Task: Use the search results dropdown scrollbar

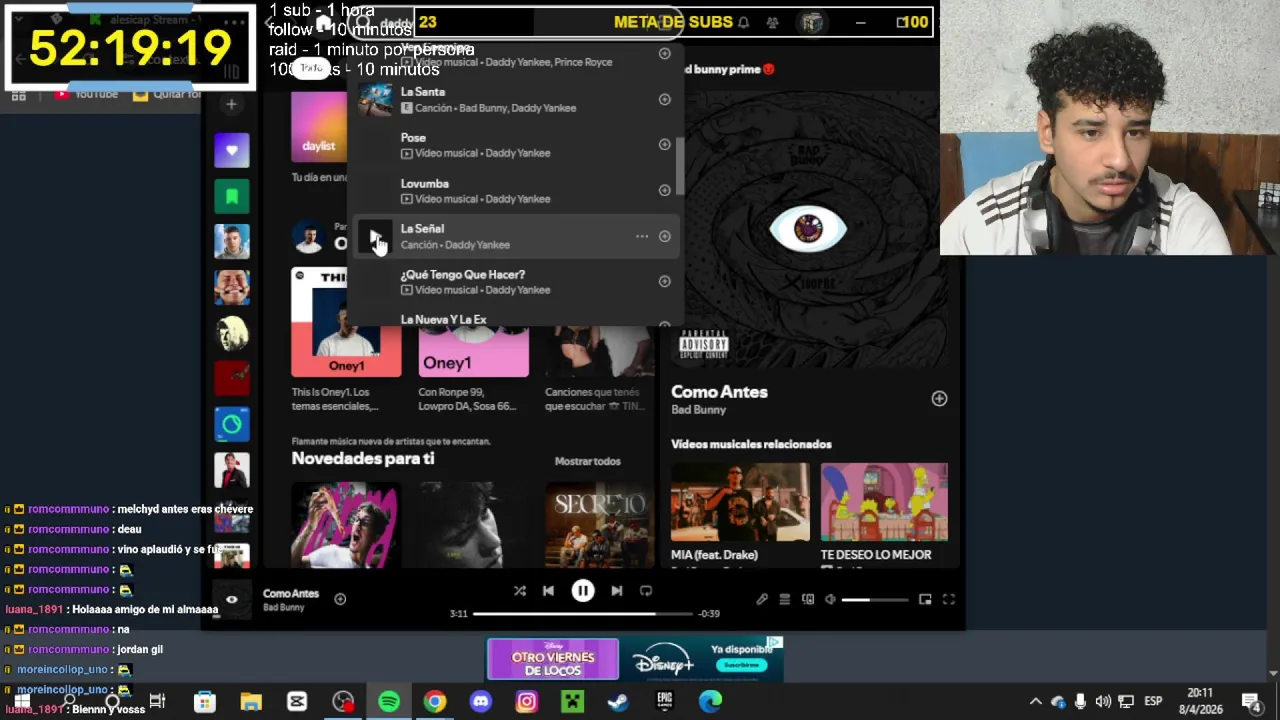Action: pyautogui.click(x=680, y=166)
